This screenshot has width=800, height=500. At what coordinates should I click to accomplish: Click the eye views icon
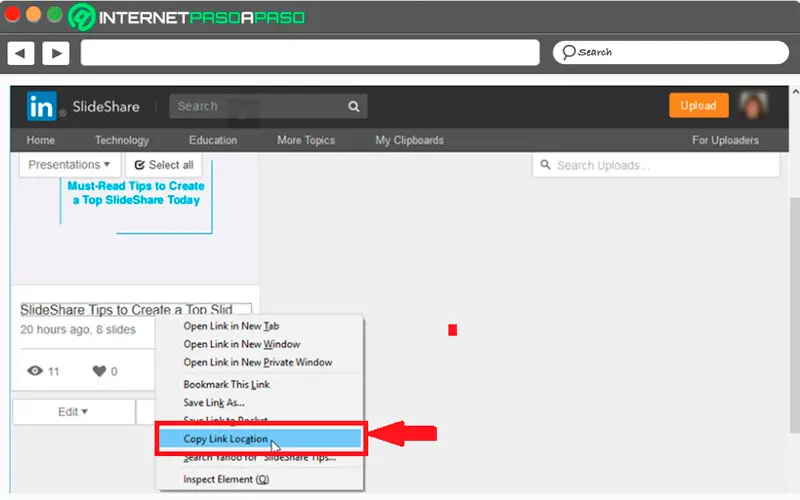click(35, 371)
